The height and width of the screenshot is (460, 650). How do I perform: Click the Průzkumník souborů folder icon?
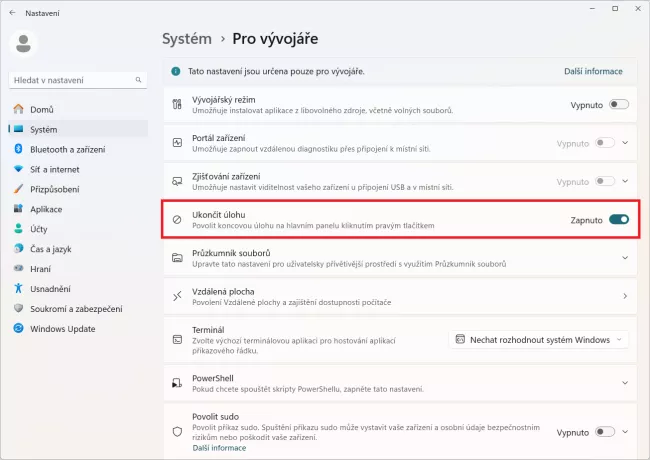[x=177, y=259]
